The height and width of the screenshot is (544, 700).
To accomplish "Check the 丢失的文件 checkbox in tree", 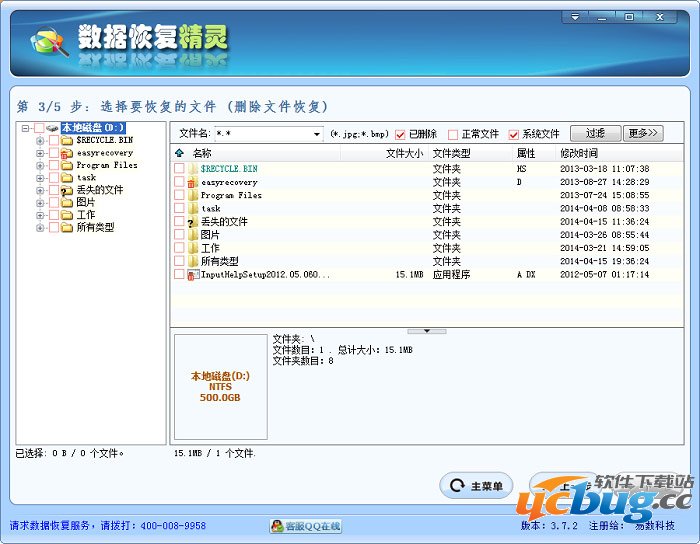I will pyautogui.click(x=54, y=191).
